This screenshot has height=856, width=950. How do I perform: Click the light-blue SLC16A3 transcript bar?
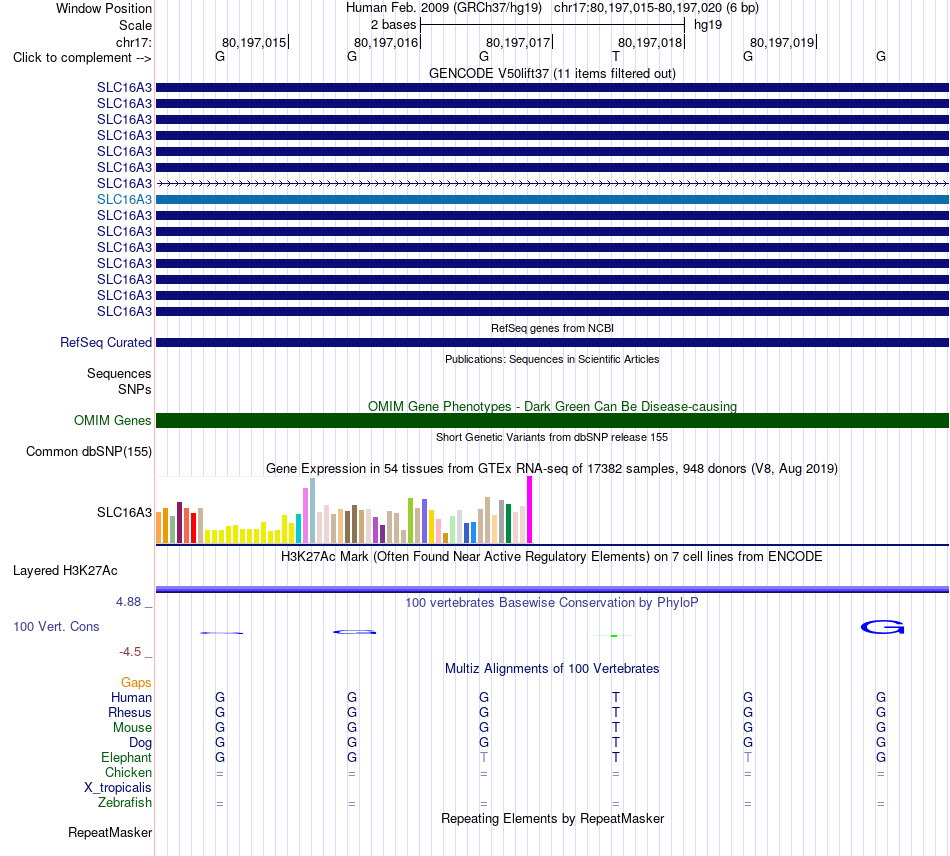552,199
